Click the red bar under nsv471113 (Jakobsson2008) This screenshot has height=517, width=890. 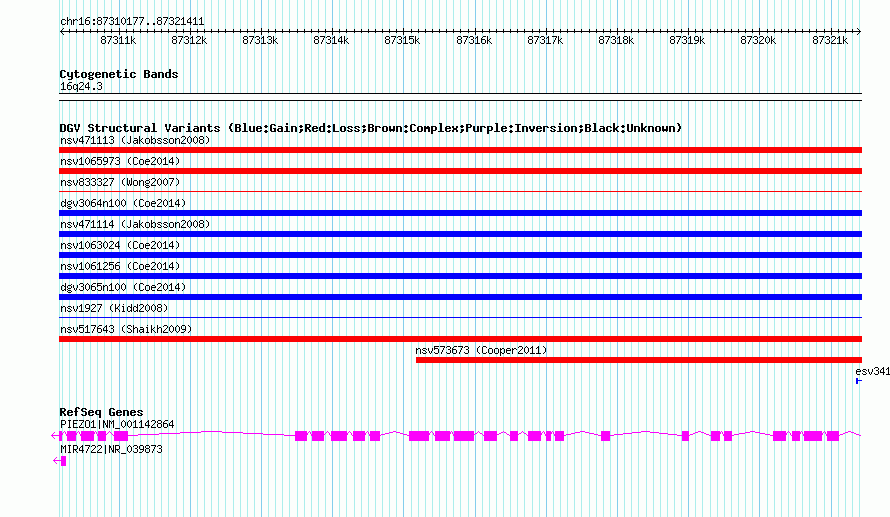(x=460, y=150)
